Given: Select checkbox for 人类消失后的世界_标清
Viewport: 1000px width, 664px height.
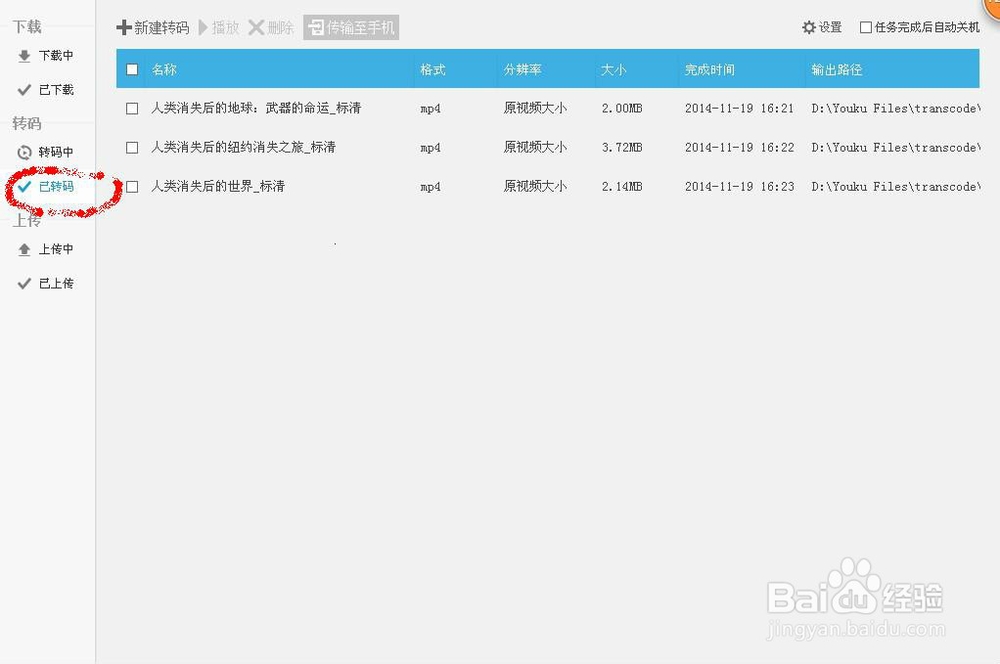Looking at the screenshot, I should coord(131,186).
